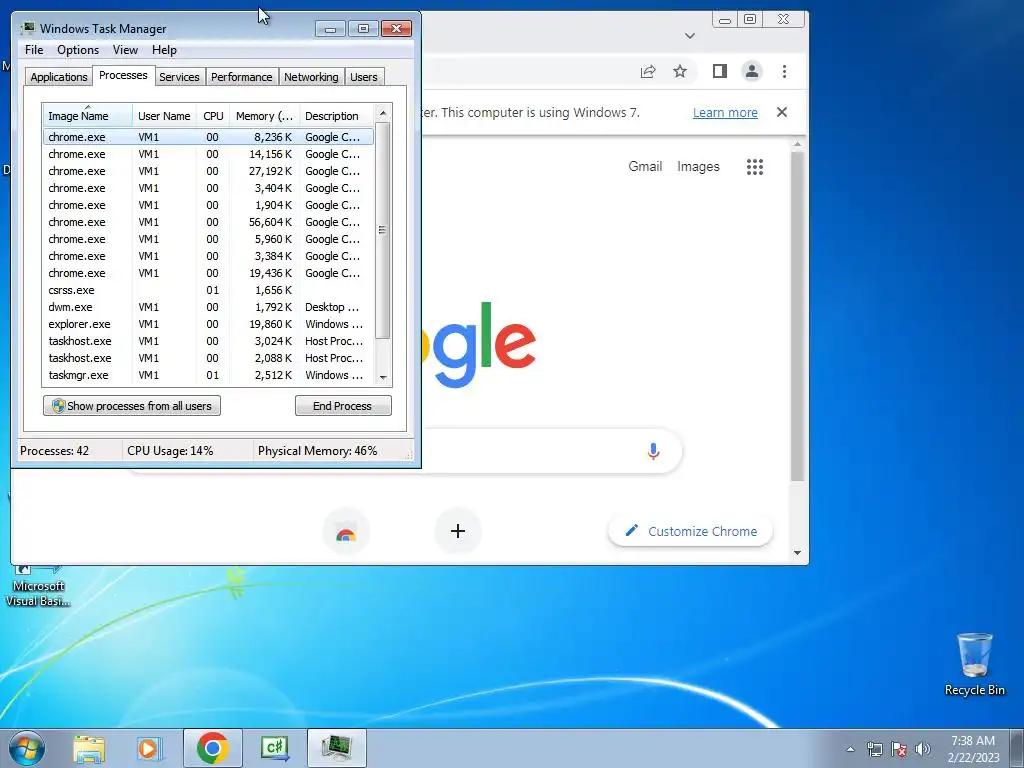Select Microsoft Visual Basic desktop shortcut
1024x768 pixels.
[37, 586]
